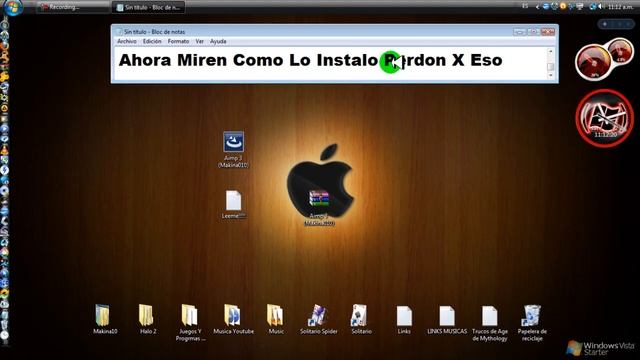
Task: Open the Formato menu in Notepad
Action: point(178,41)
